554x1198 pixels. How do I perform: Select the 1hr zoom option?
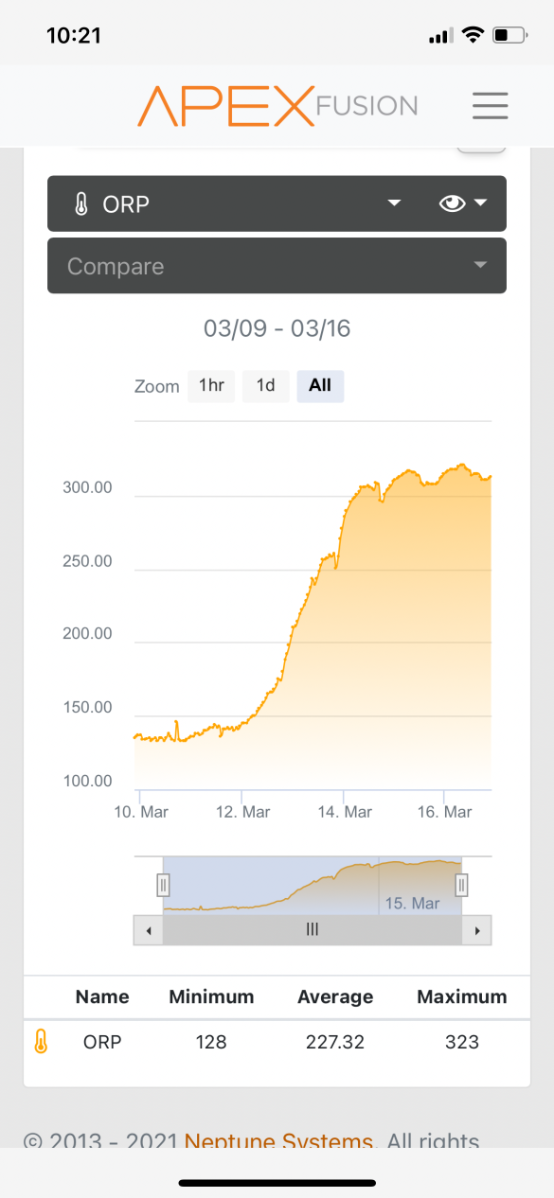click(x=211, y=386)
